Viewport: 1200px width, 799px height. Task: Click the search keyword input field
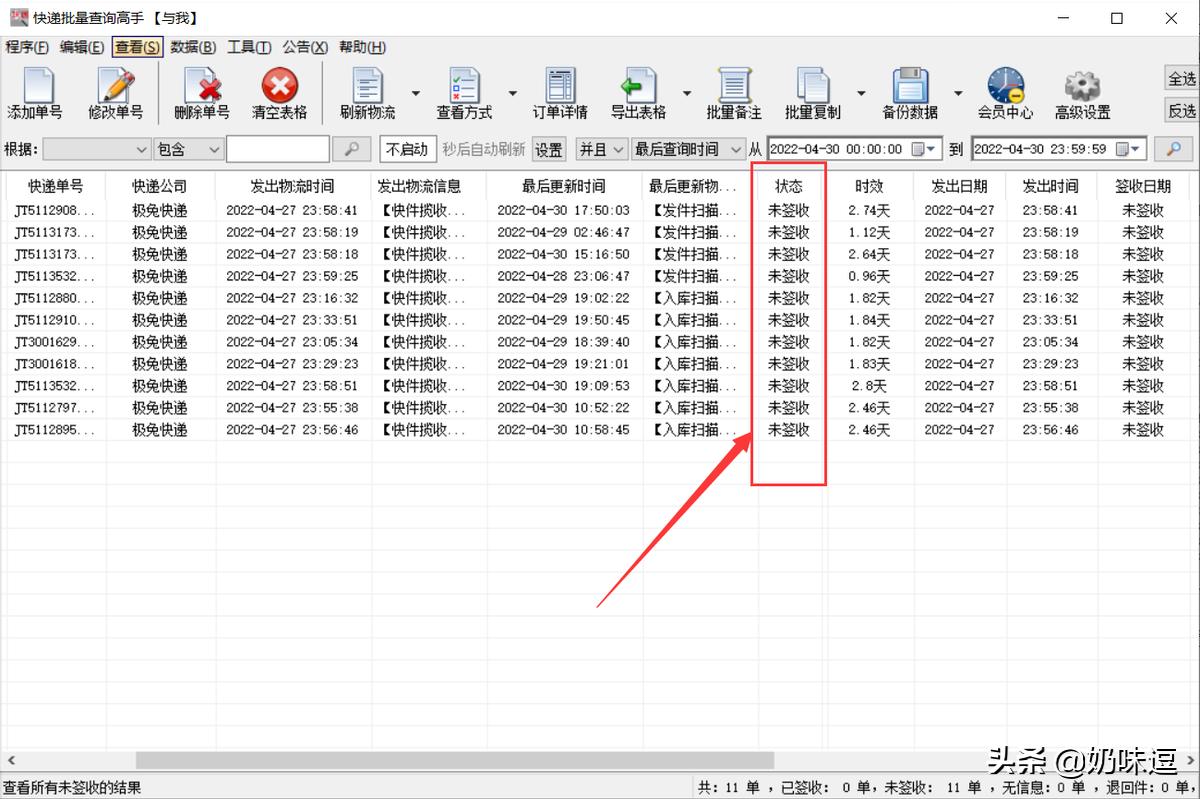(277, 149)
